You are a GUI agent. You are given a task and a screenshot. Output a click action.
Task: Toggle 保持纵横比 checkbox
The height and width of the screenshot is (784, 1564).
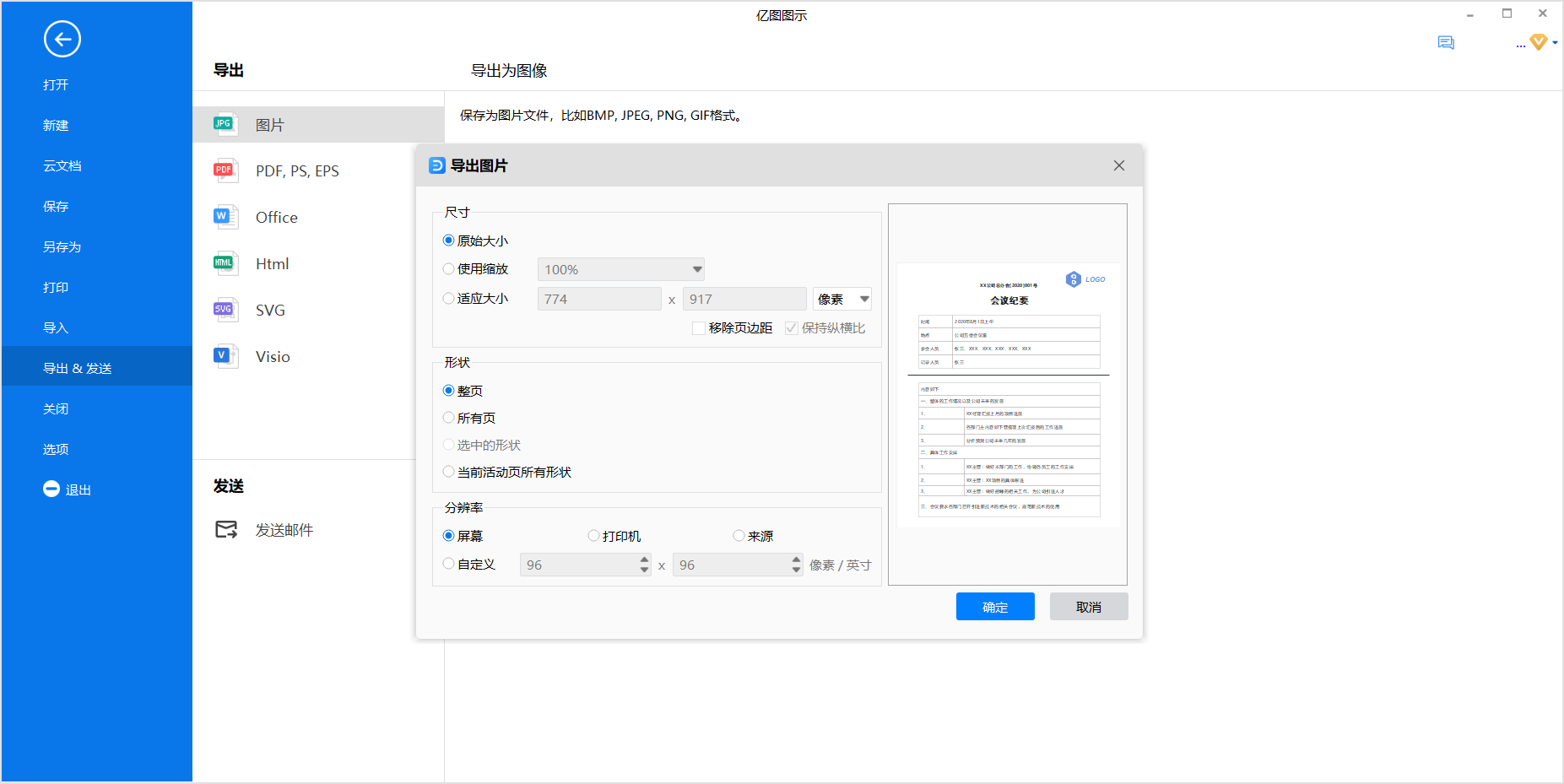(792, 328)
